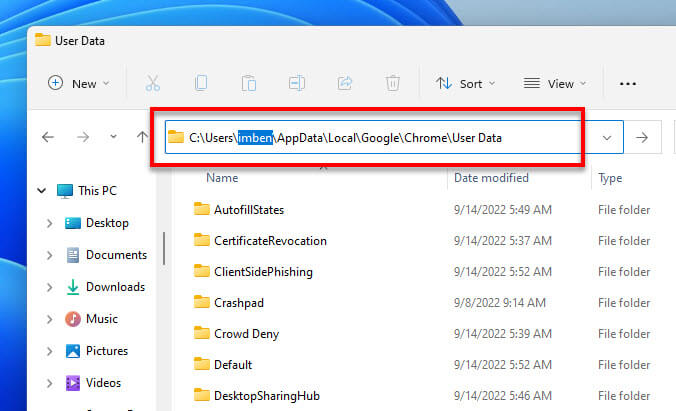
Task: Click the Pictures icon in sidebar
Action: pos(72,351)
